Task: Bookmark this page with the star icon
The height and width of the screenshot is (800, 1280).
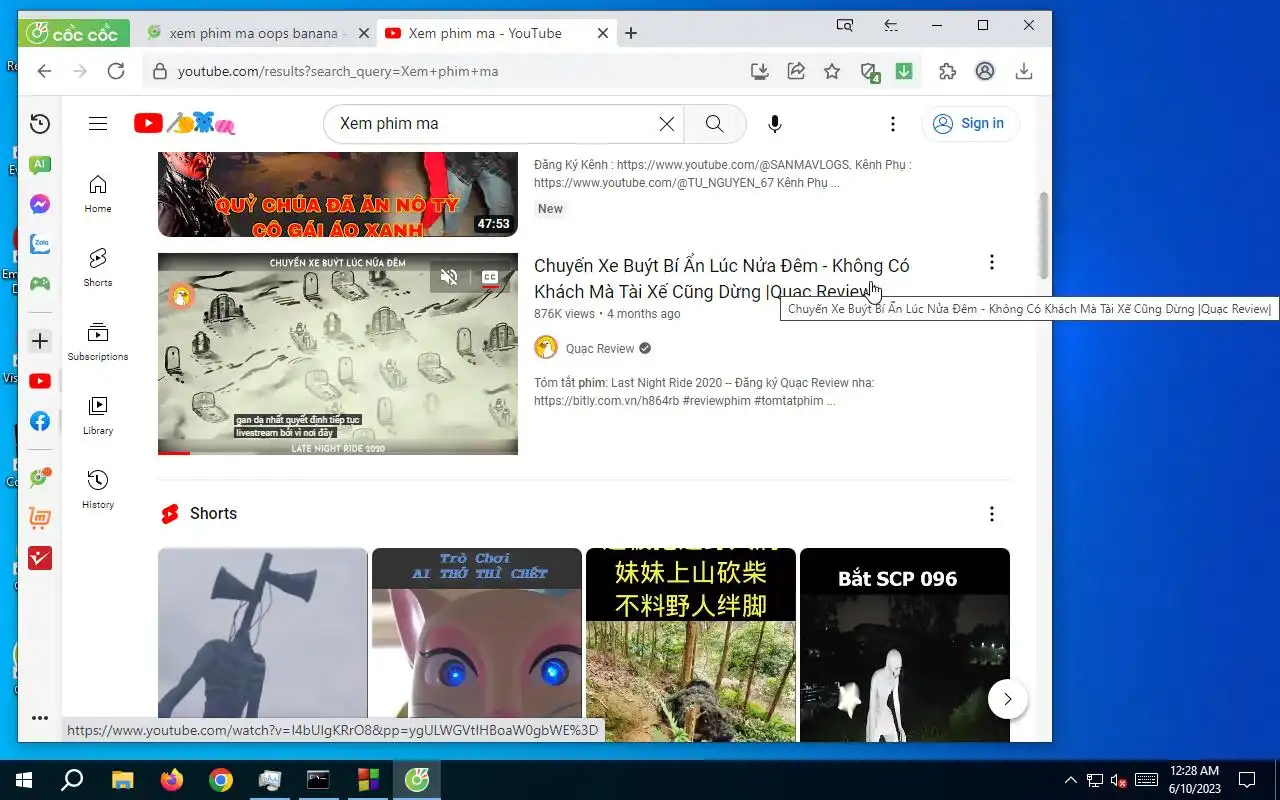Action: [832, 71]
